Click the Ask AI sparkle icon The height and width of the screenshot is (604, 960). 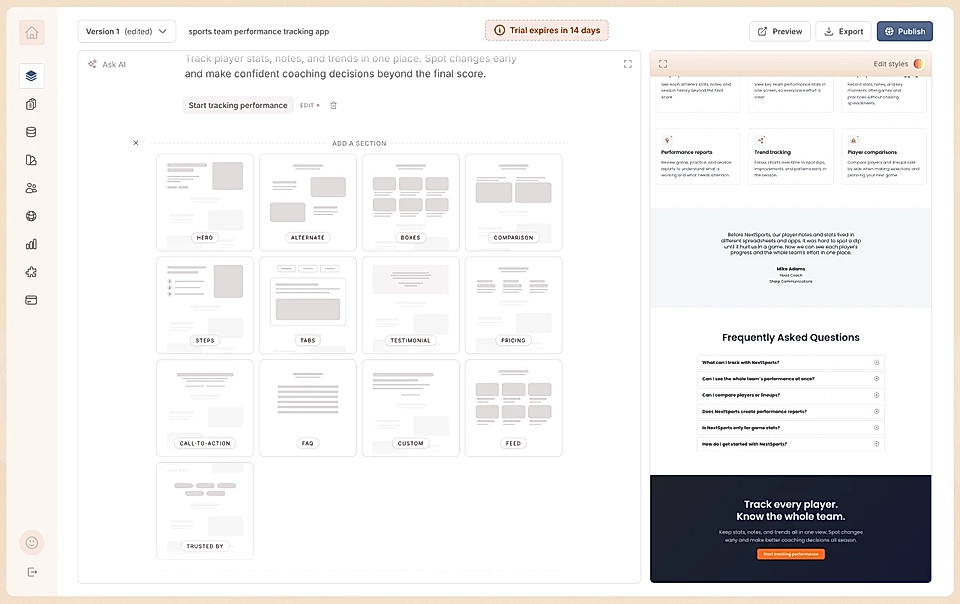click(92, 64)
